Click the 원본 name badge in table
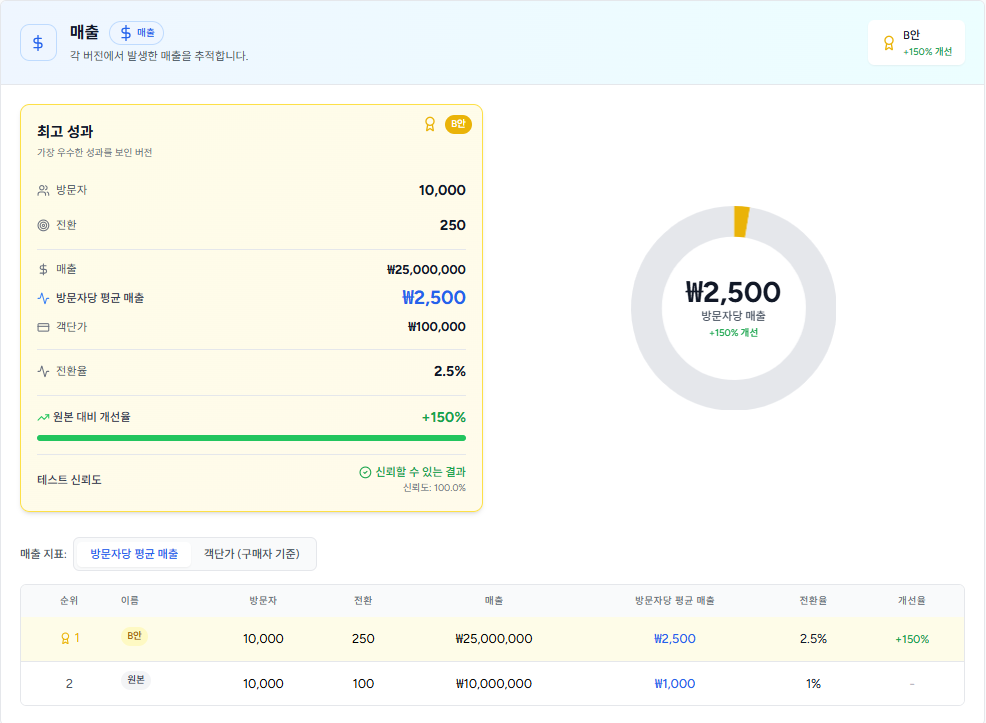The height and width of the screenshot is (723, 986). tap(135, 680)
